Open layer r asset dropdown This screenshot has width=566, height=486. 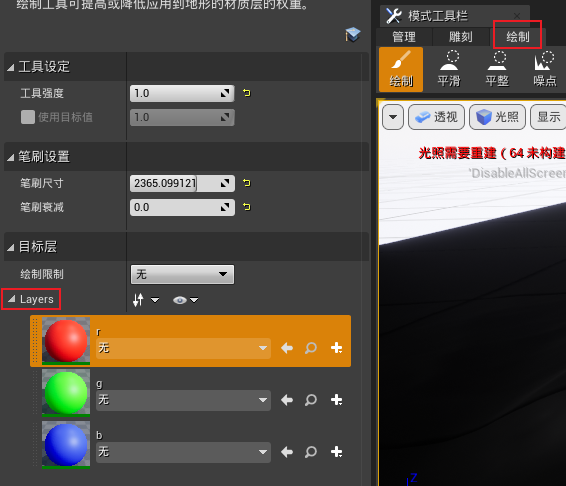tap(183, 348)
